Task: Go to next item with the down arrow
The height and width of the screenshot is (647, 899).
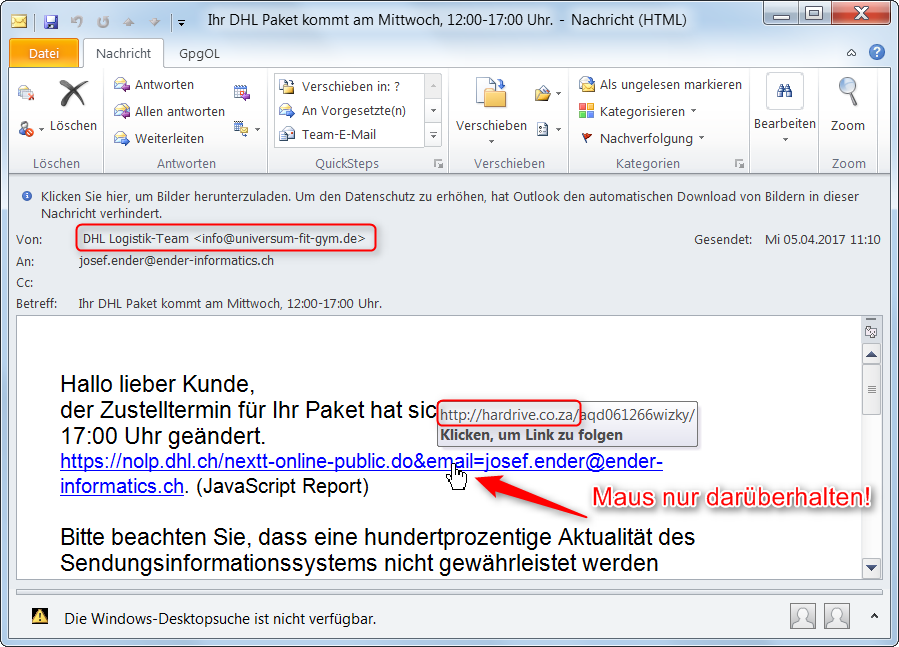Action: click(154, 22)
